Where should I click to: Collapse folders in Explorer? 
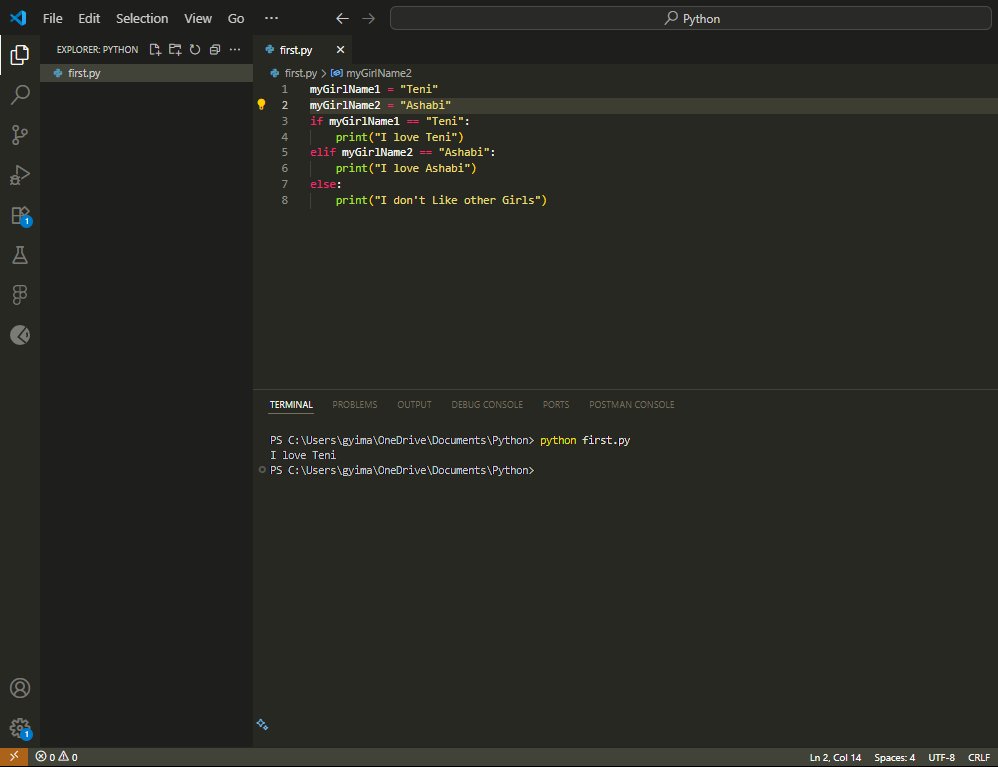click(214, 50)
